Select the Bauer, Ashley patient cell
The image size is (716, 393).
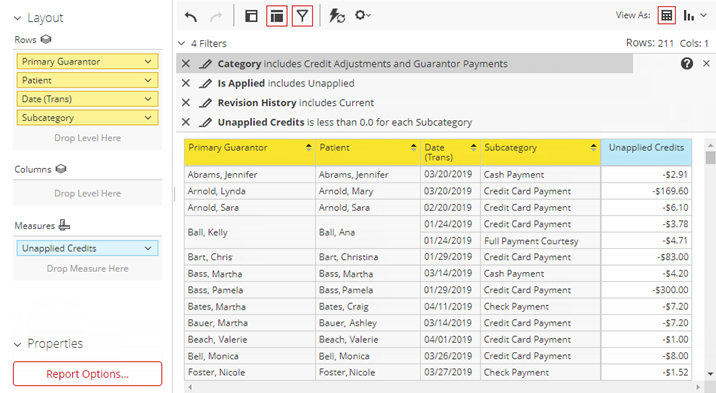tap(368, 323)
